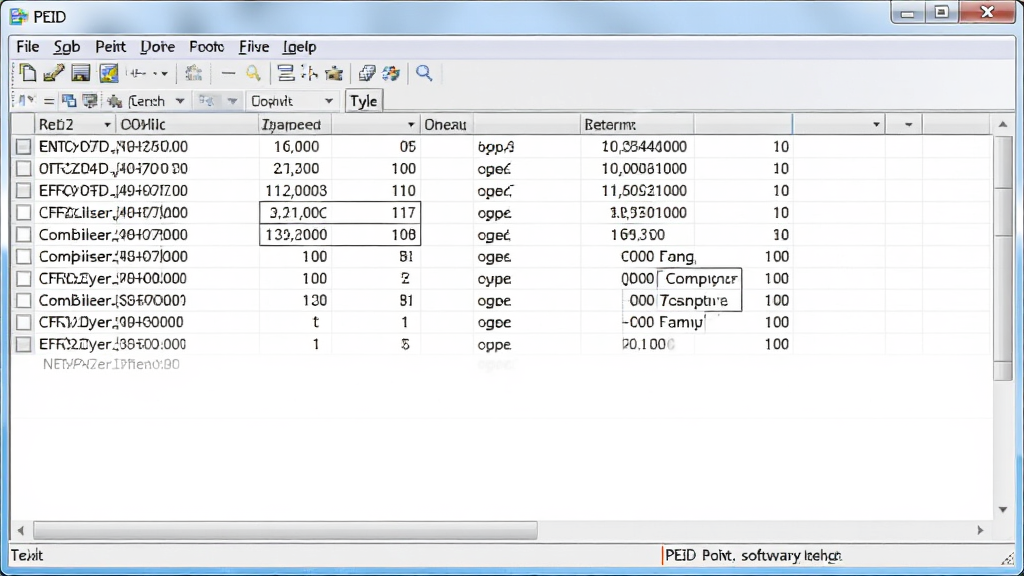Open the Sgb menu
1024x576 pixels.
coord(67,47)
